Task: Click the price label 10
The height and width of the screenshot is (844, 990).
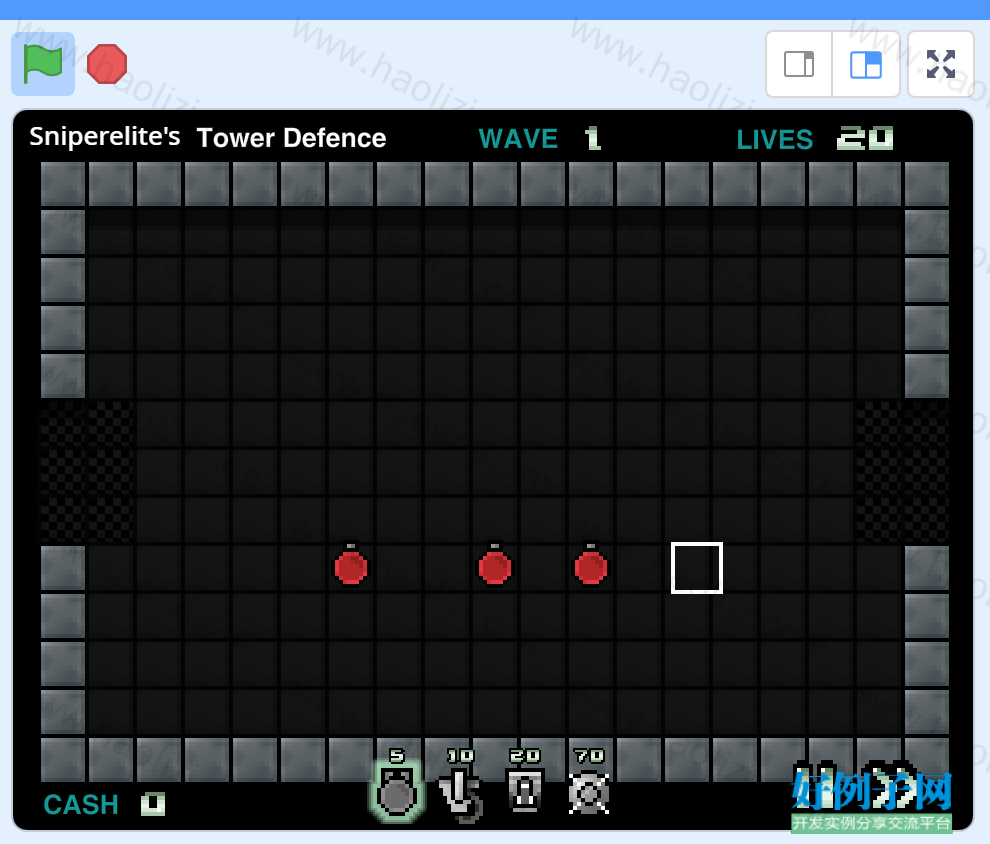Action: (x=460, y=756)
